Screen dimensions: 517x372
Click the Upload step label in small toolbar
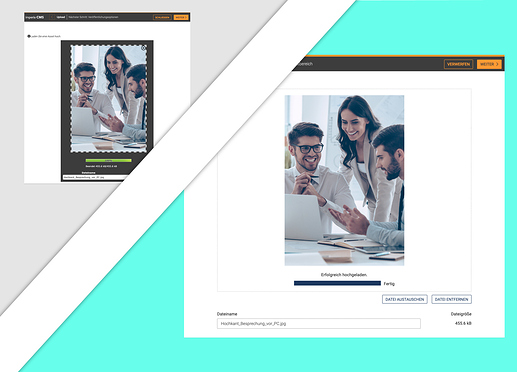click(x=61, y=17)
